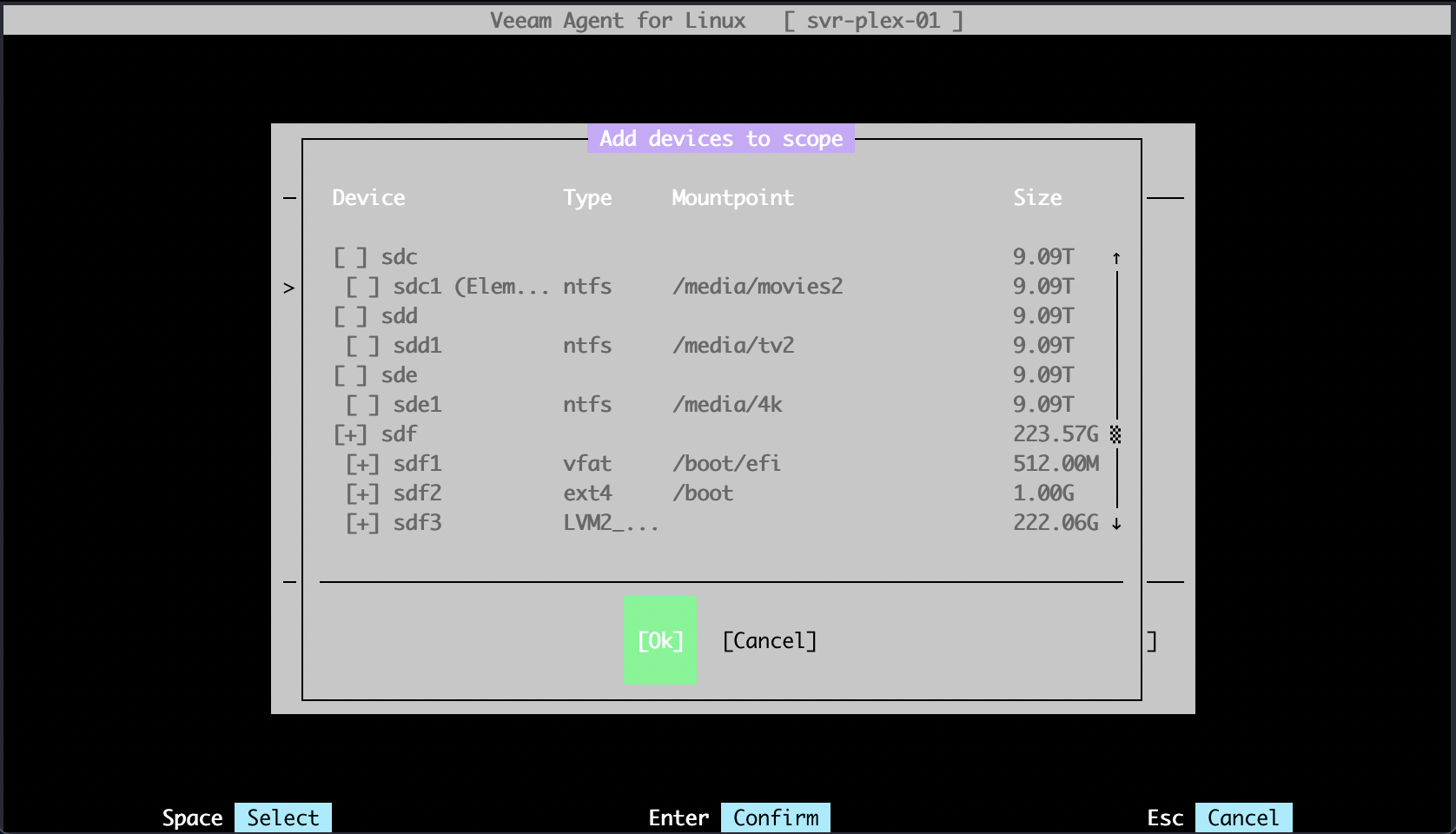Viewport: 1456px width, 834px height.
Task: Check the sdc1 partition checkbox
Action: point(363,287)
